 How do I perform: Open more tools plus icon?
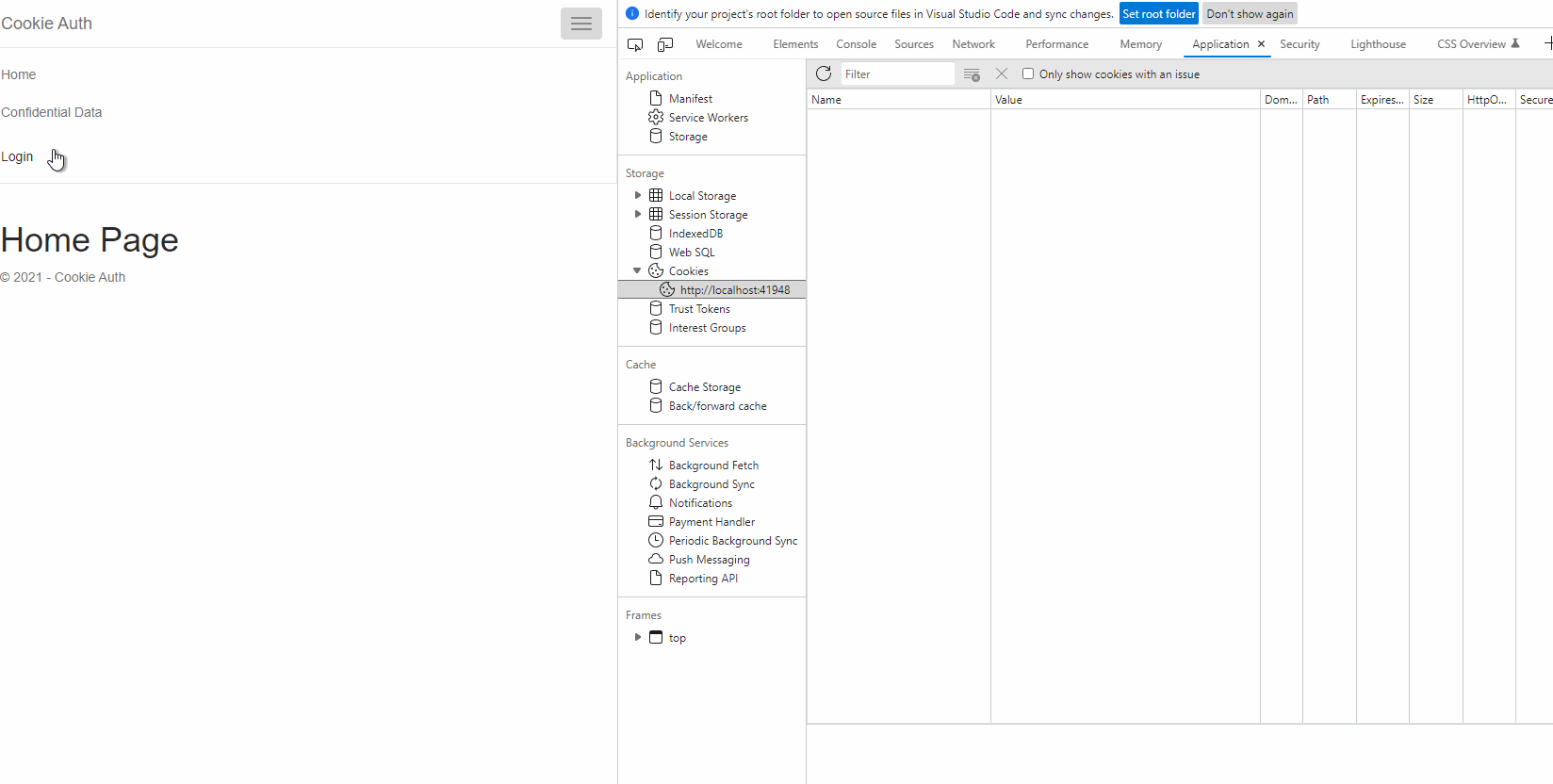pyautogui.click(x=1547, y=43)
